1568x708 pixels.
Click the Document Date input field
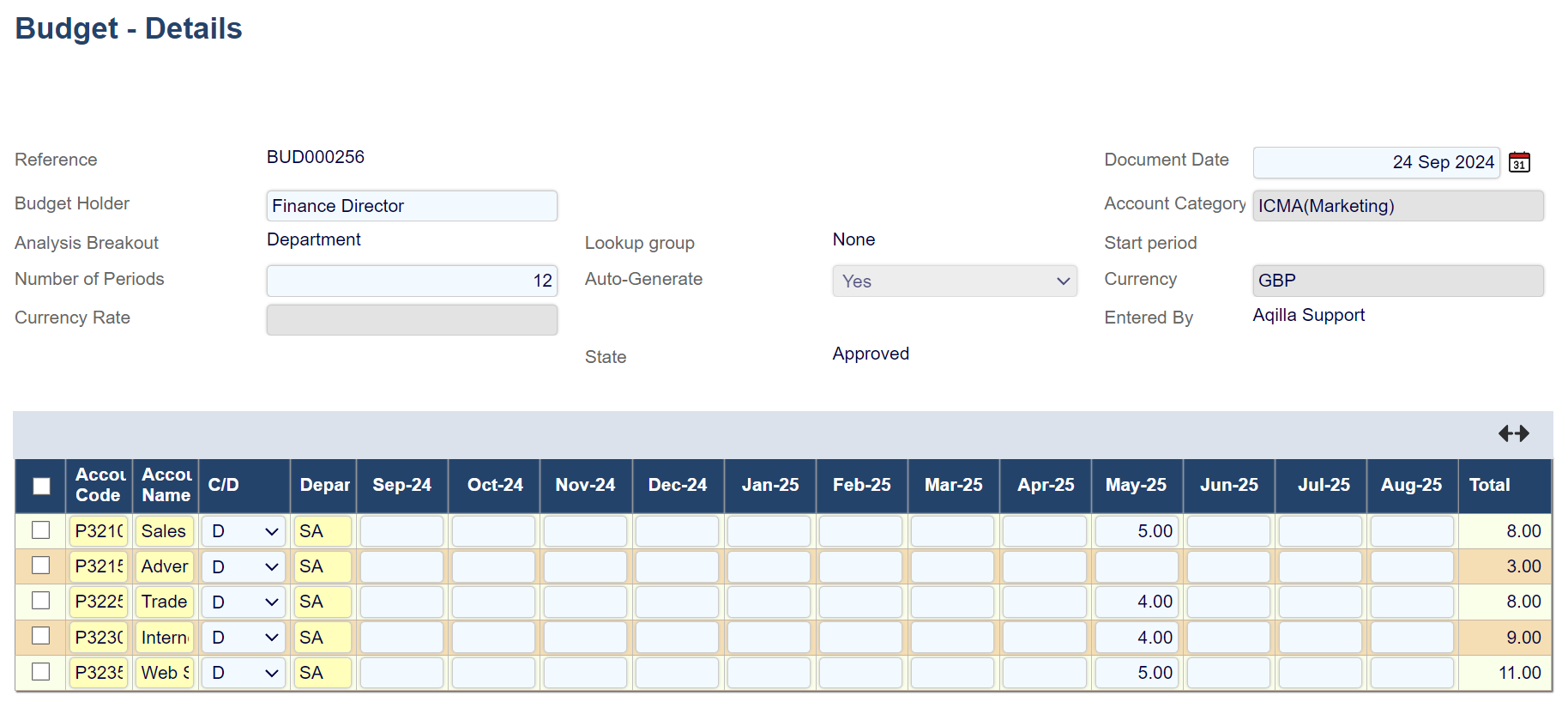coord(1376,162)
